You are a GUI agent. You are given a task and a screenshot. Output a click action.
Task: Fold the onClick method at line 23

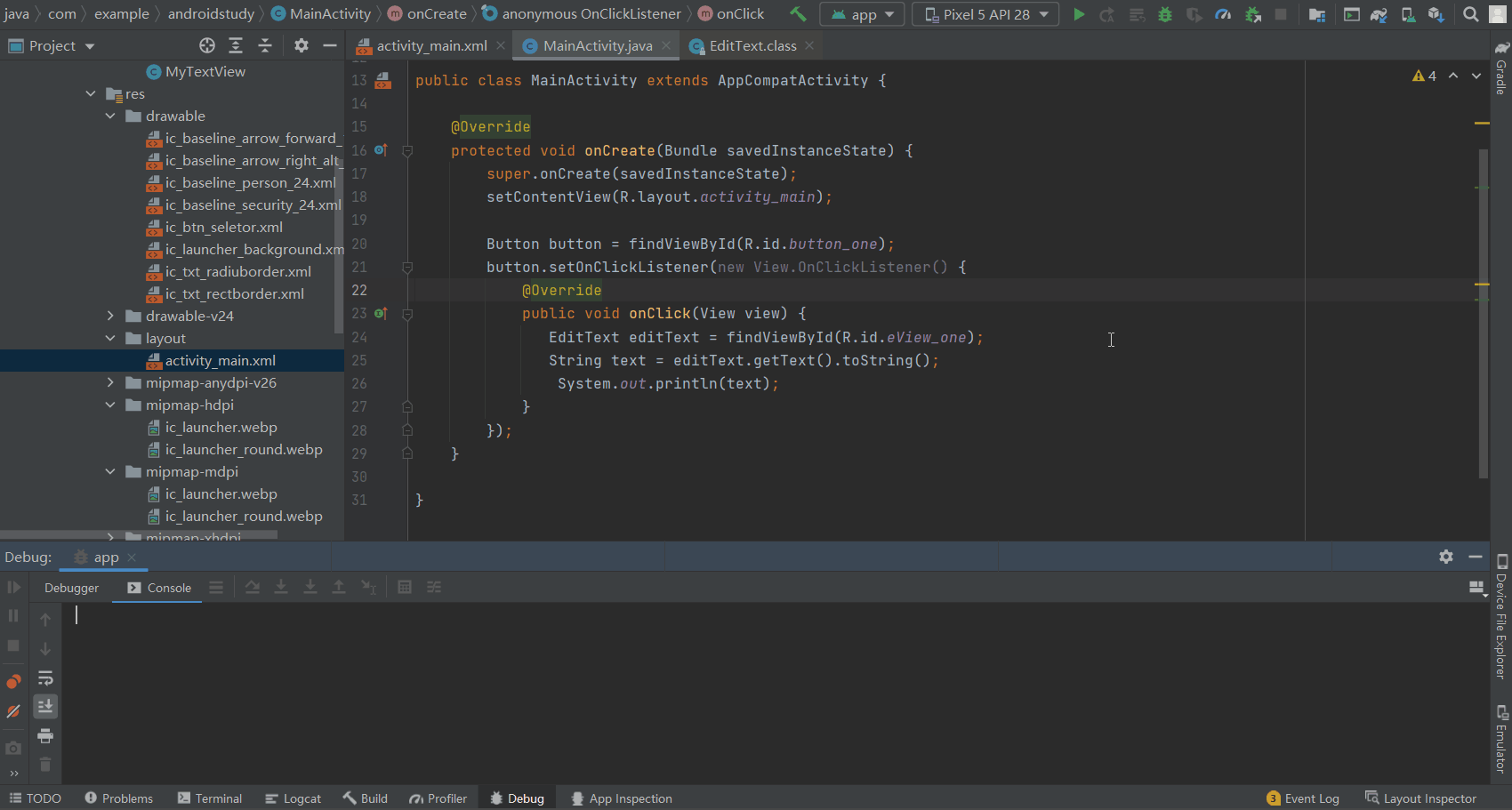[407, 314]
